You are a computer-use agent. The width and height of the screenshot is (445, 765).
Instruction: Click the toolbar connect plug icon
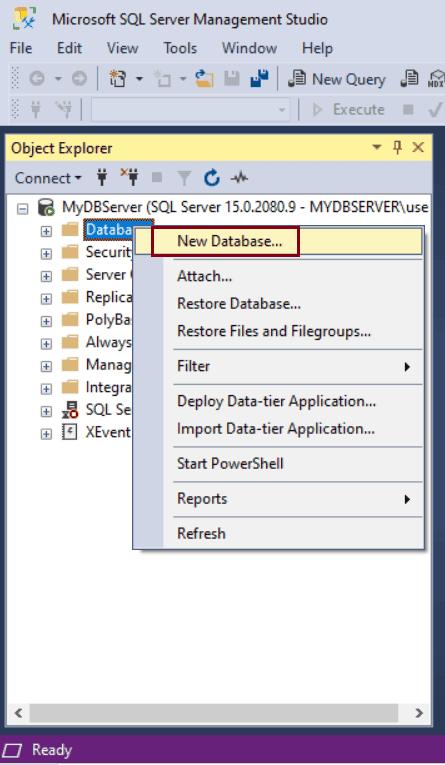point(36,109)
